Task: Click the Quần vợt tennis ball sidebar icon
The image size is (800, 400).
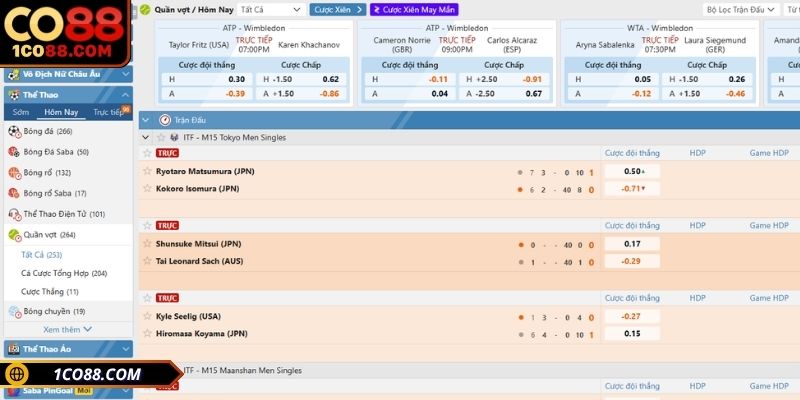Action: (14, 235)
